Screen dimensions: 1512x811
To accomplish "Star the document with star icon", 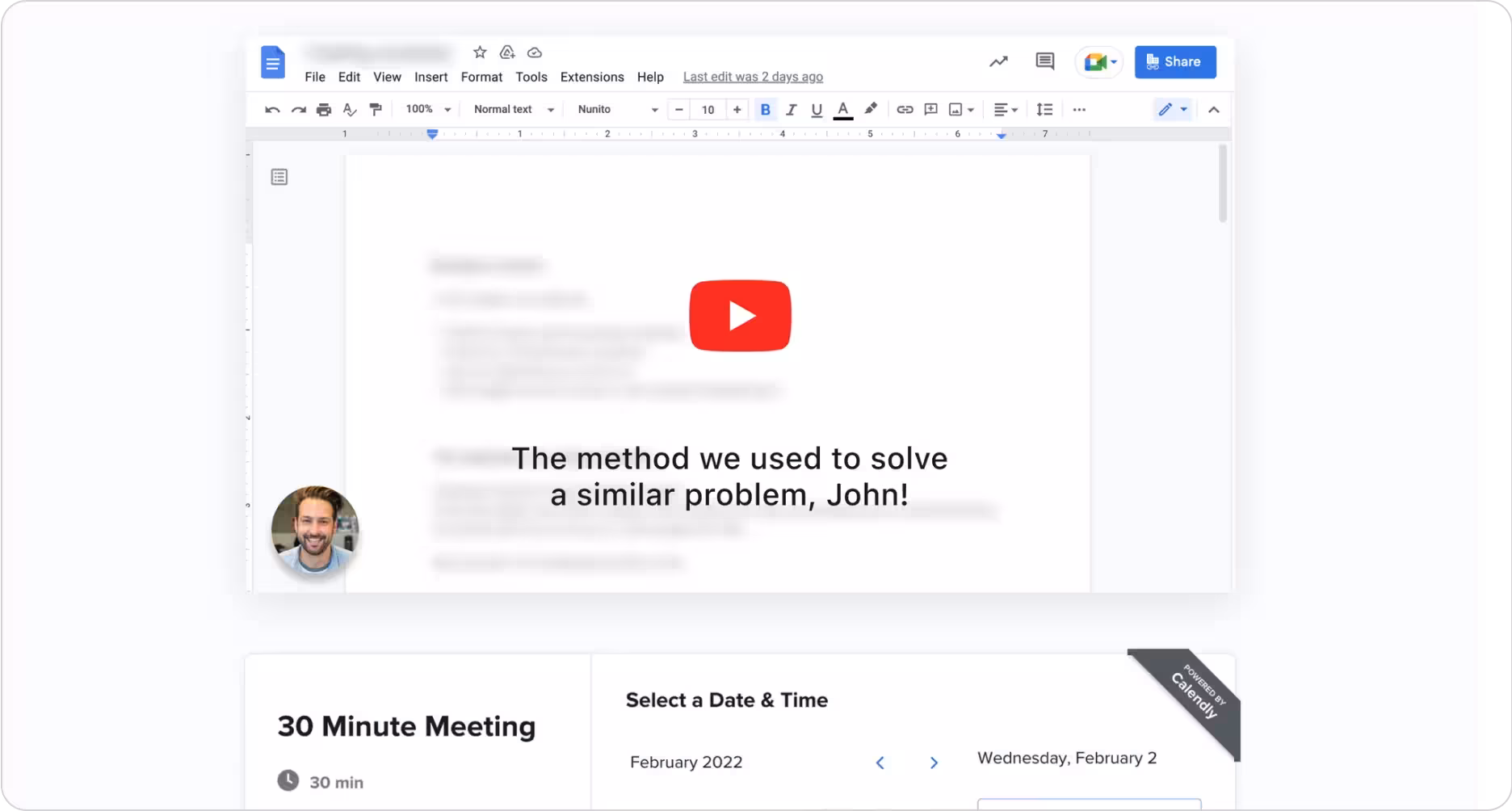I will (x=480, y=53).
